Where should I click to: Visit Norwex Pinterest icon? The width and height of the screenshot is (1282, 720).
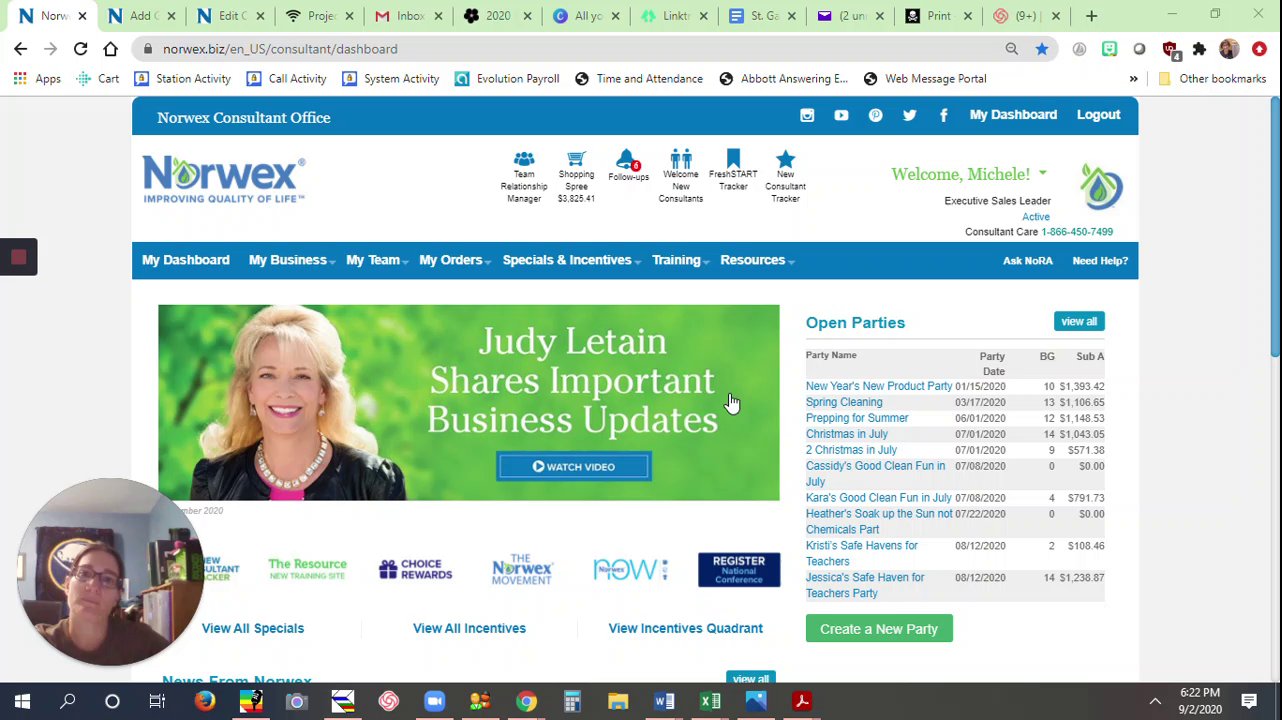click(x=875, y=115)
